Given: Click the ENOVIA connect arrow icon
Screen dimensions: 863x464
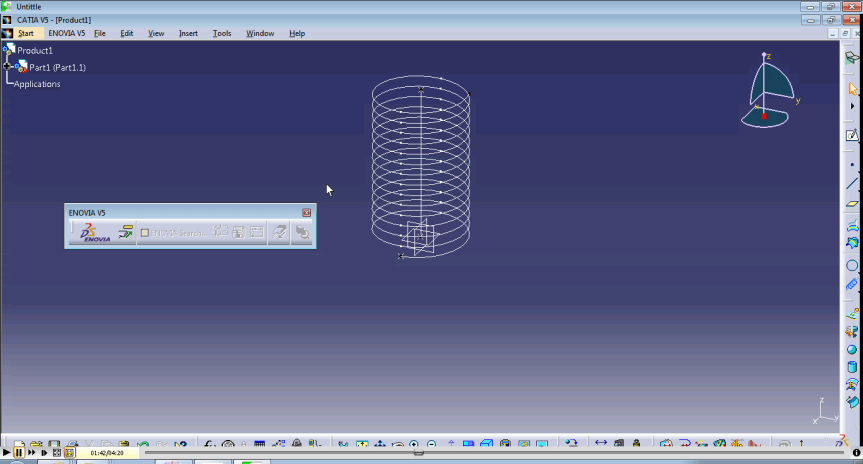Looking at the screenshot, I should pos(125,232).
